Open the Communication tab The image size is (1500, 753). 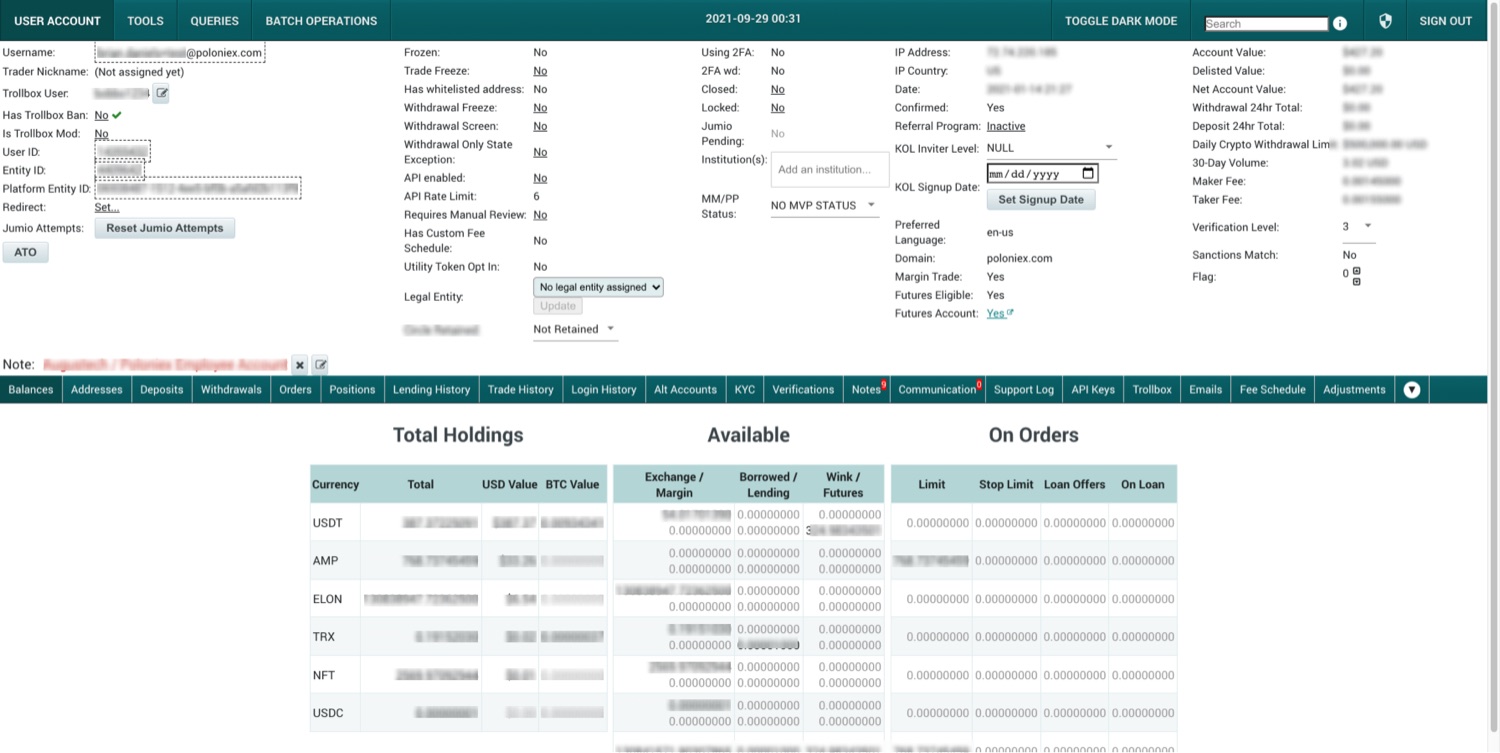click(938, 390)
